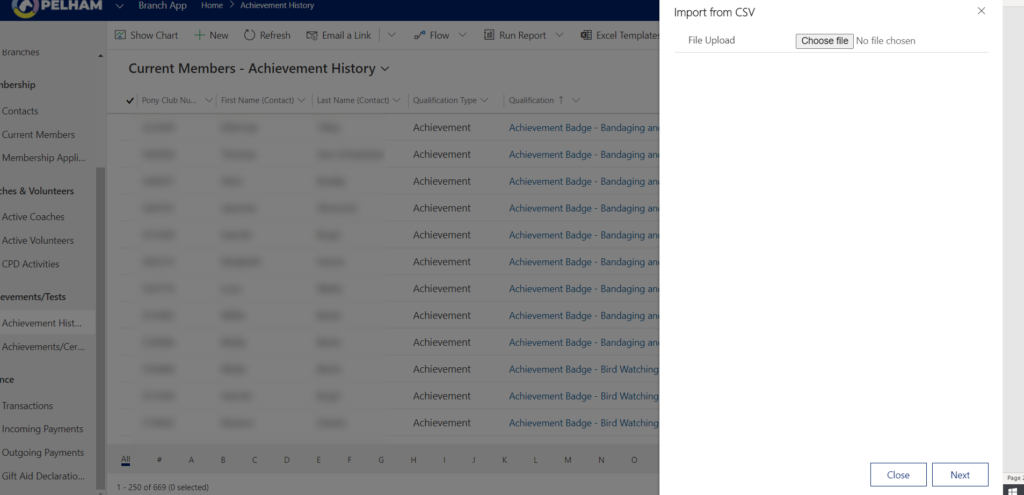This screenshot has width=1024, height=495.
Task: Click the Close button in import panel
Action: [x=897, y=475]
